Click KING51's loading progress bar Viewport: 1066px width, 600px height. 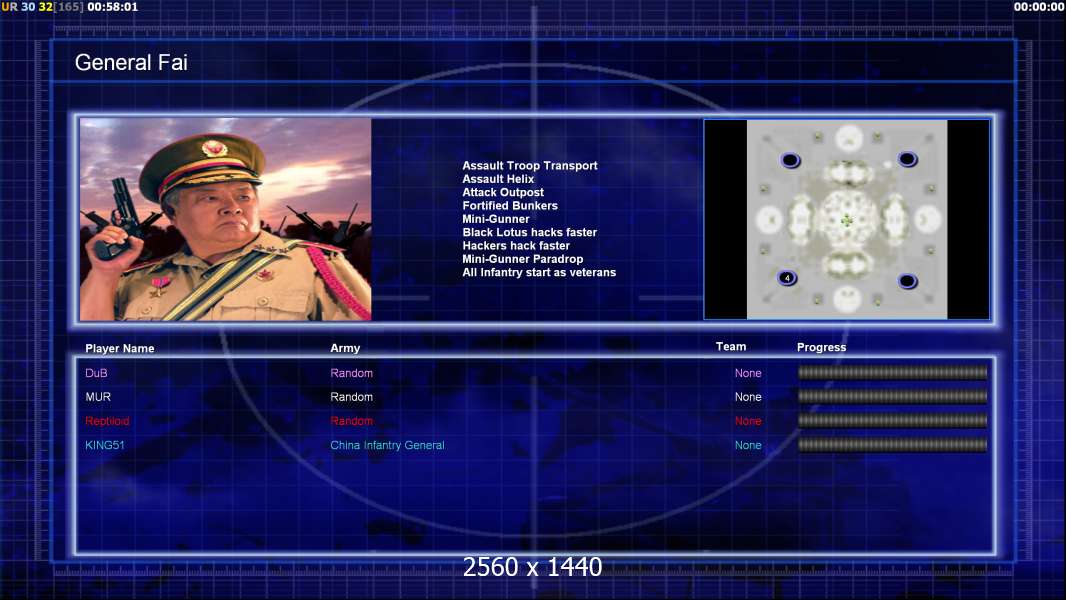[x=893, y=445]
